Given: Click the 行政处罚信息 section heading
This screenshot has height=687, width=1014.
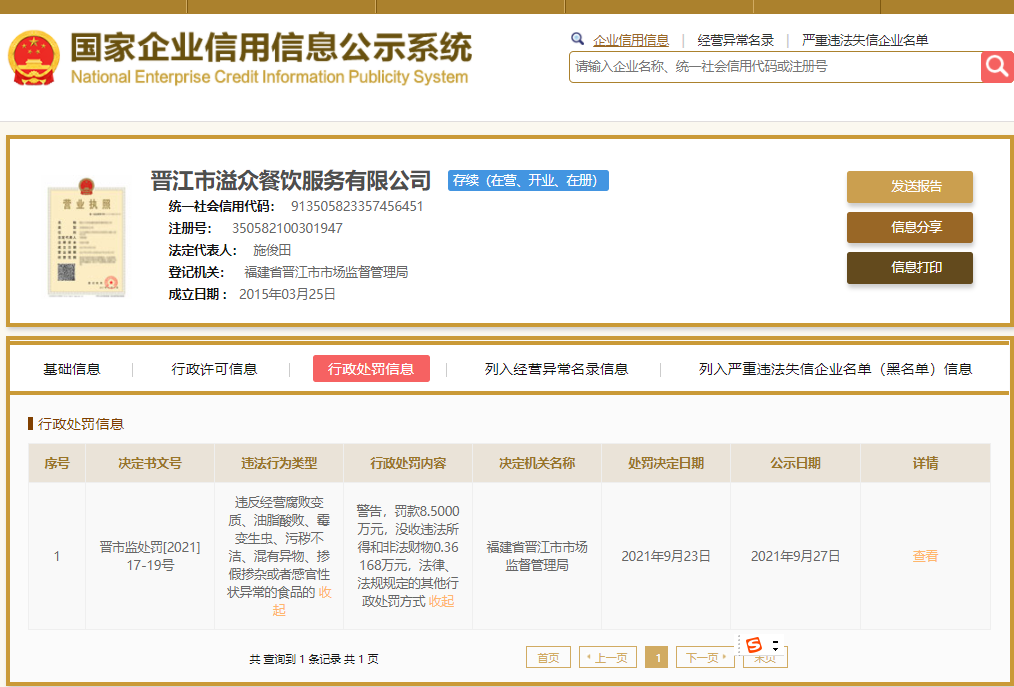Looking at the screenshot, I should click(x=81, y=424).
